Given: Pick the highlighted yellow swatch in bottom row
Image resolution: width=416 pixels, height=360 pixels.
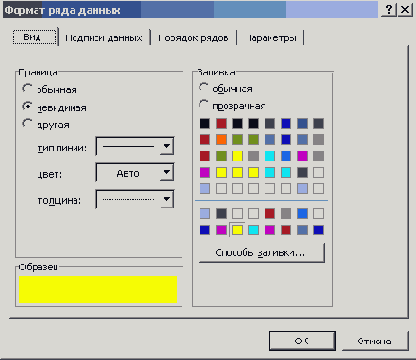Looking at the screenshot, I should point(237,230).
